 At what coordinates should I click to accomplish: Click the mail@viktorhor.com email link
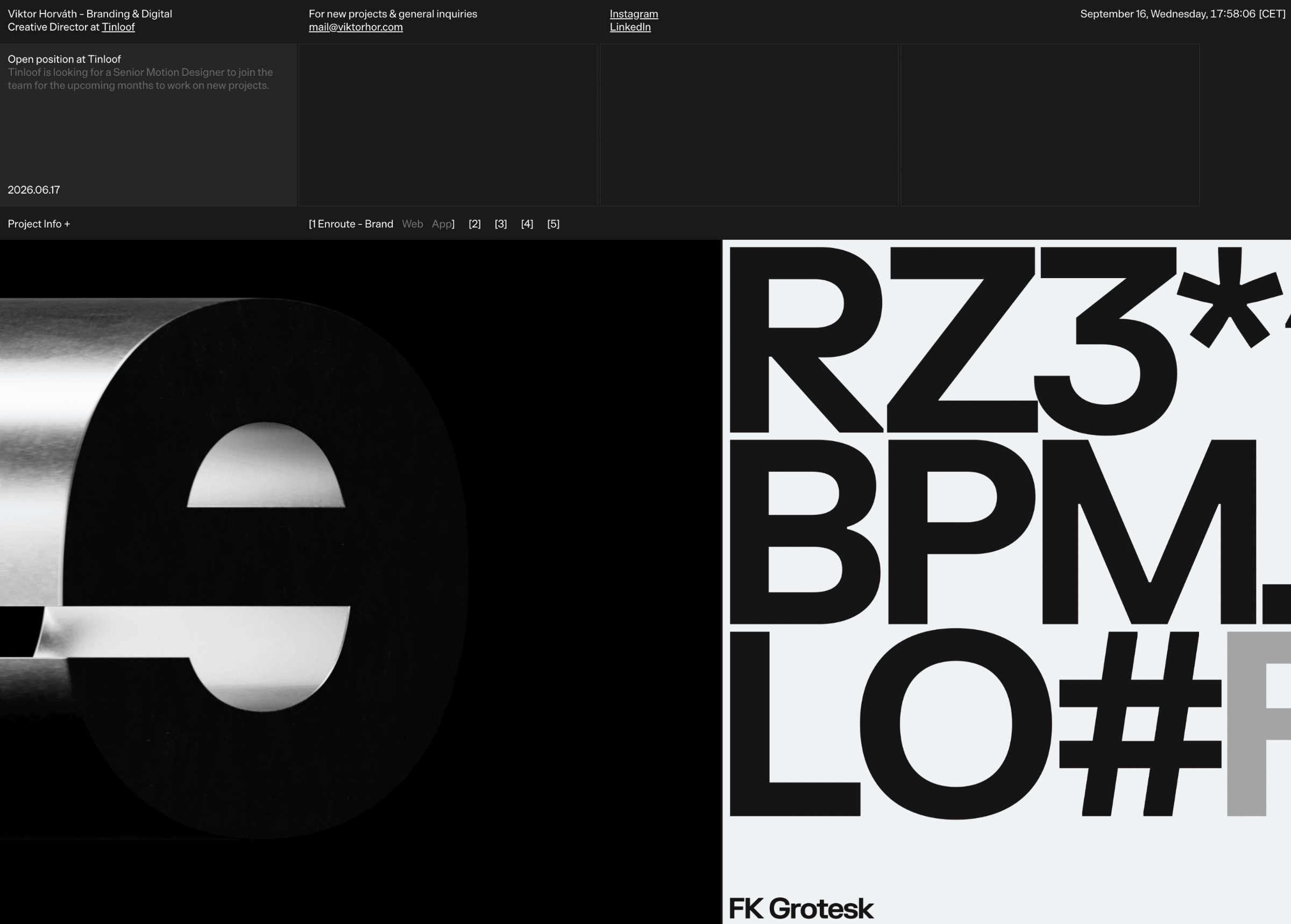pyautogui.click(x=356, y=27)
